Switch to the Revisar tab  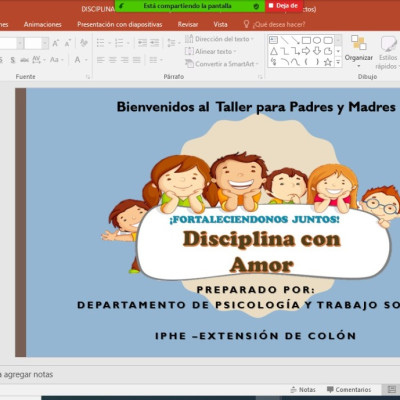(188, 24)
